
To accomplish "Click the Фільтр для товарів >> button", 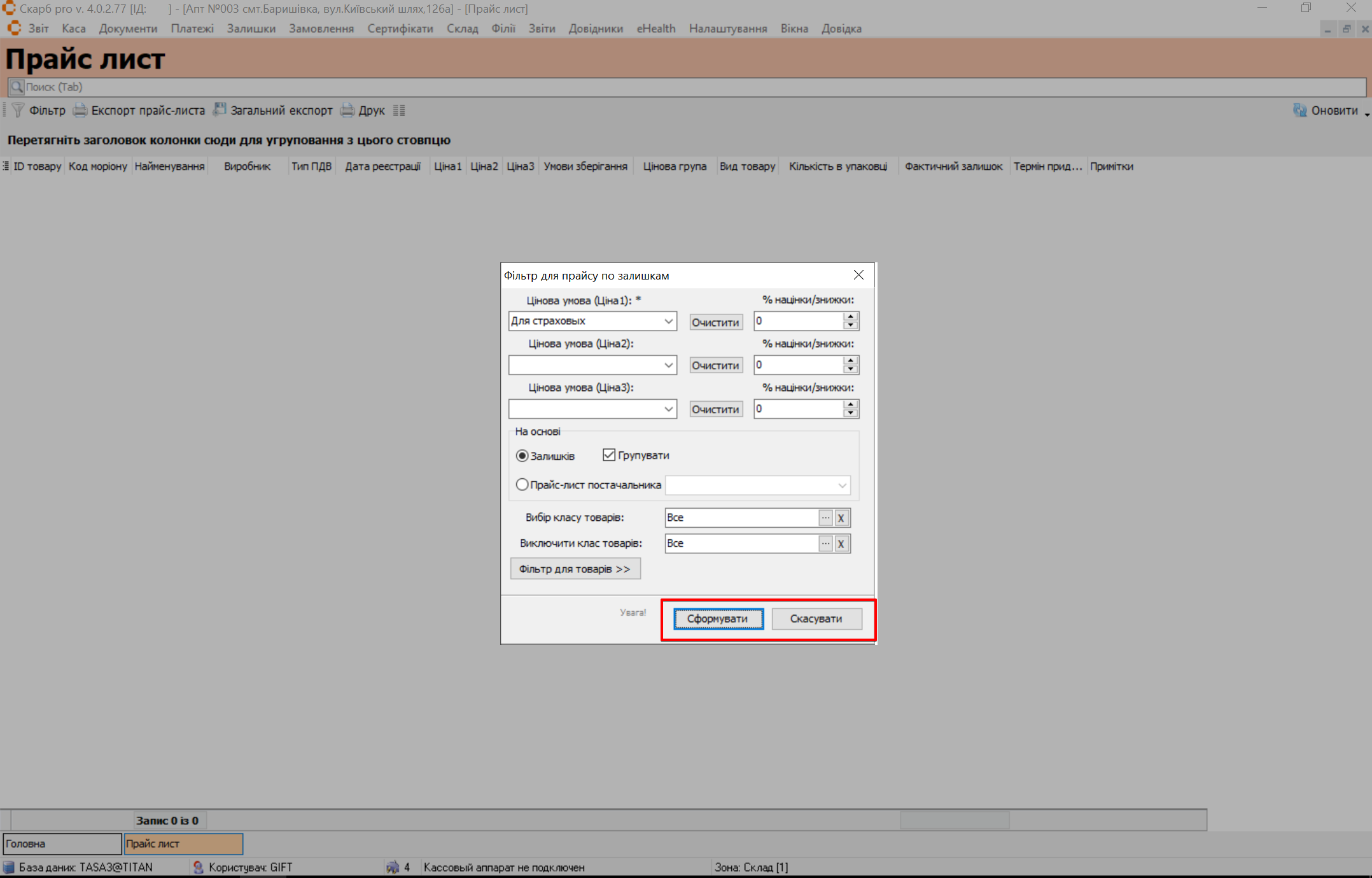I will (575, 569).
